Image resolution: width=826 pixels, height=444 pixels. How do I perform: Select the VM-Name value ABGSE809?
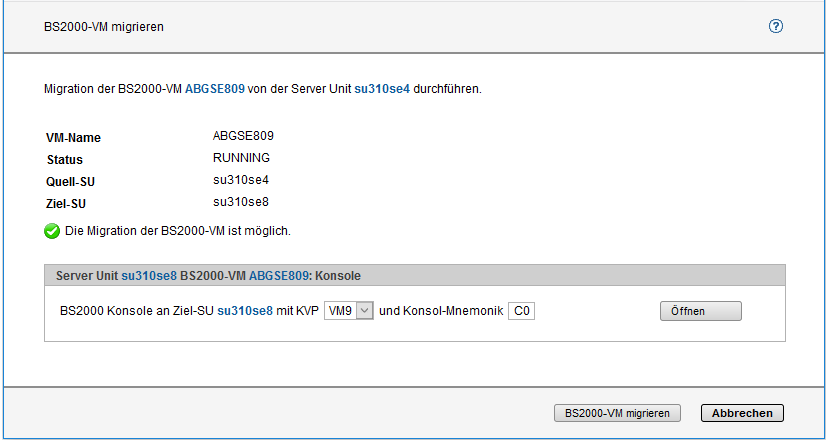pyautogui.click(x=243, y=136)
